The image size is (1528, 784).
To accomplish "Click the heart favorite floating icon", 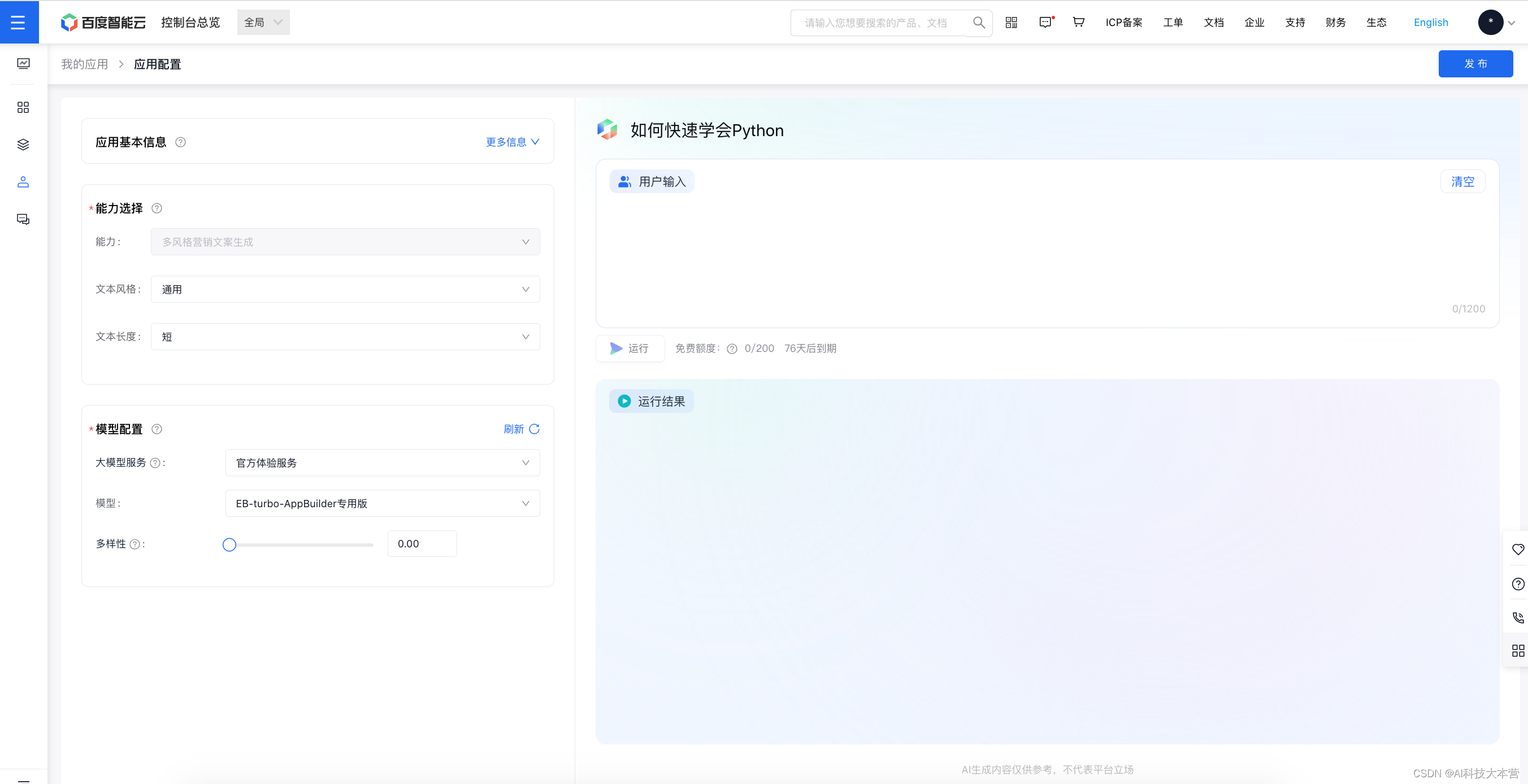I will point(1517,550).
